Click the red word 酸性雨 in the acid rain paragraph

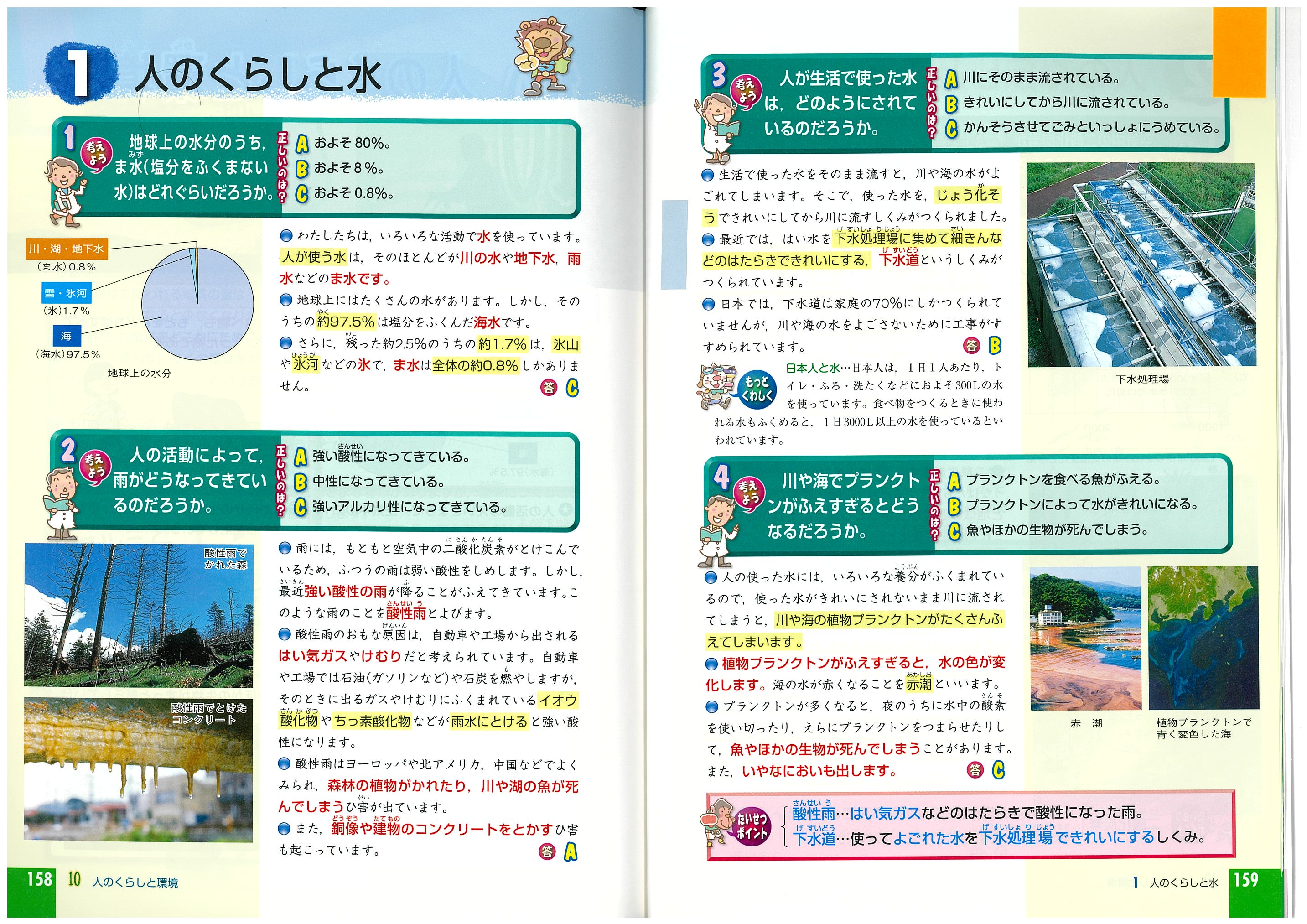click(406, 613)
